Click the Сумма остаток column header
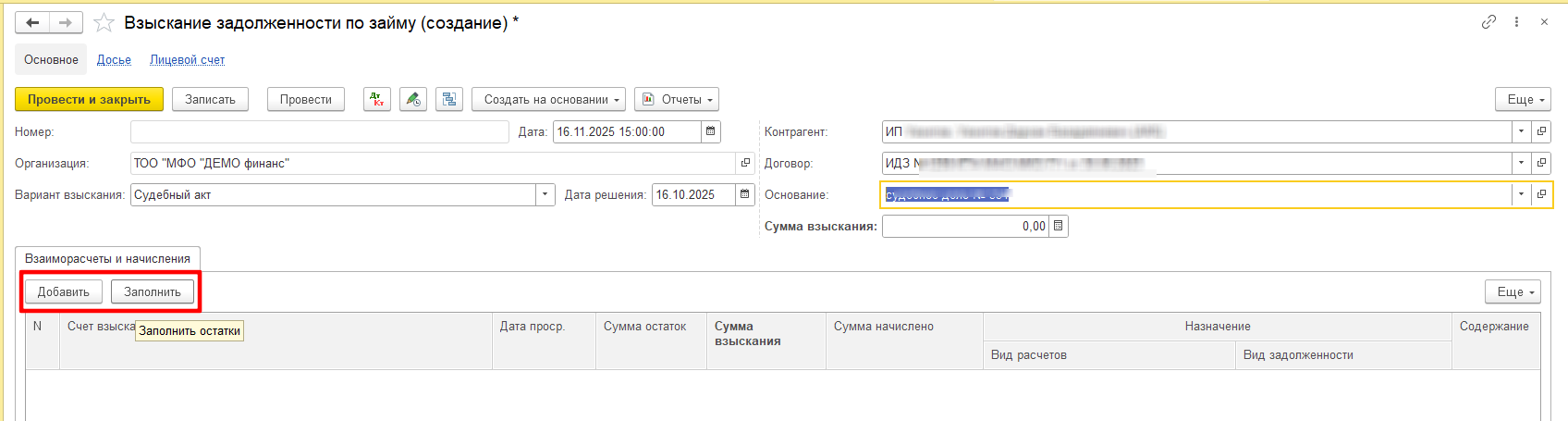Image resolution: width=1568 pixels, height=421 pixels. point(651,341)
